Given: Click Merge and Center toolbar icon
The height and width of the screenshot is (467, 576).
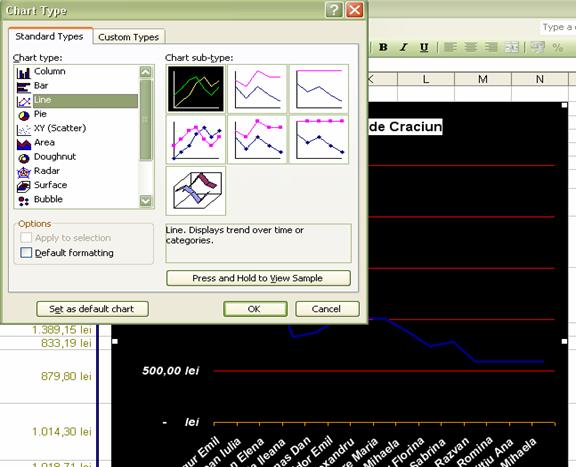Looking at the screenshot, I should pos(511,47).
